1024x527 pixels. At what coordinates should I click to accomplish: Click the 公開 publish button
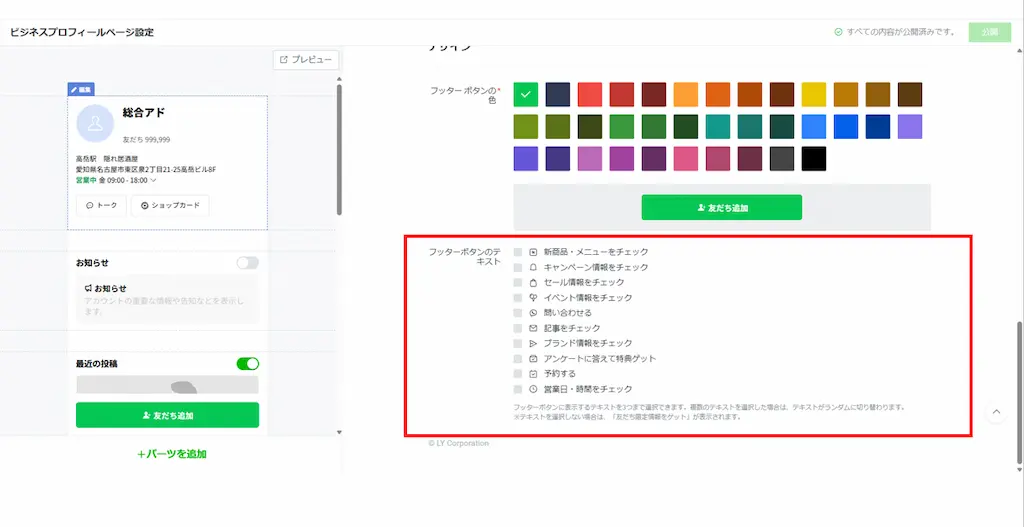[989, 32]
